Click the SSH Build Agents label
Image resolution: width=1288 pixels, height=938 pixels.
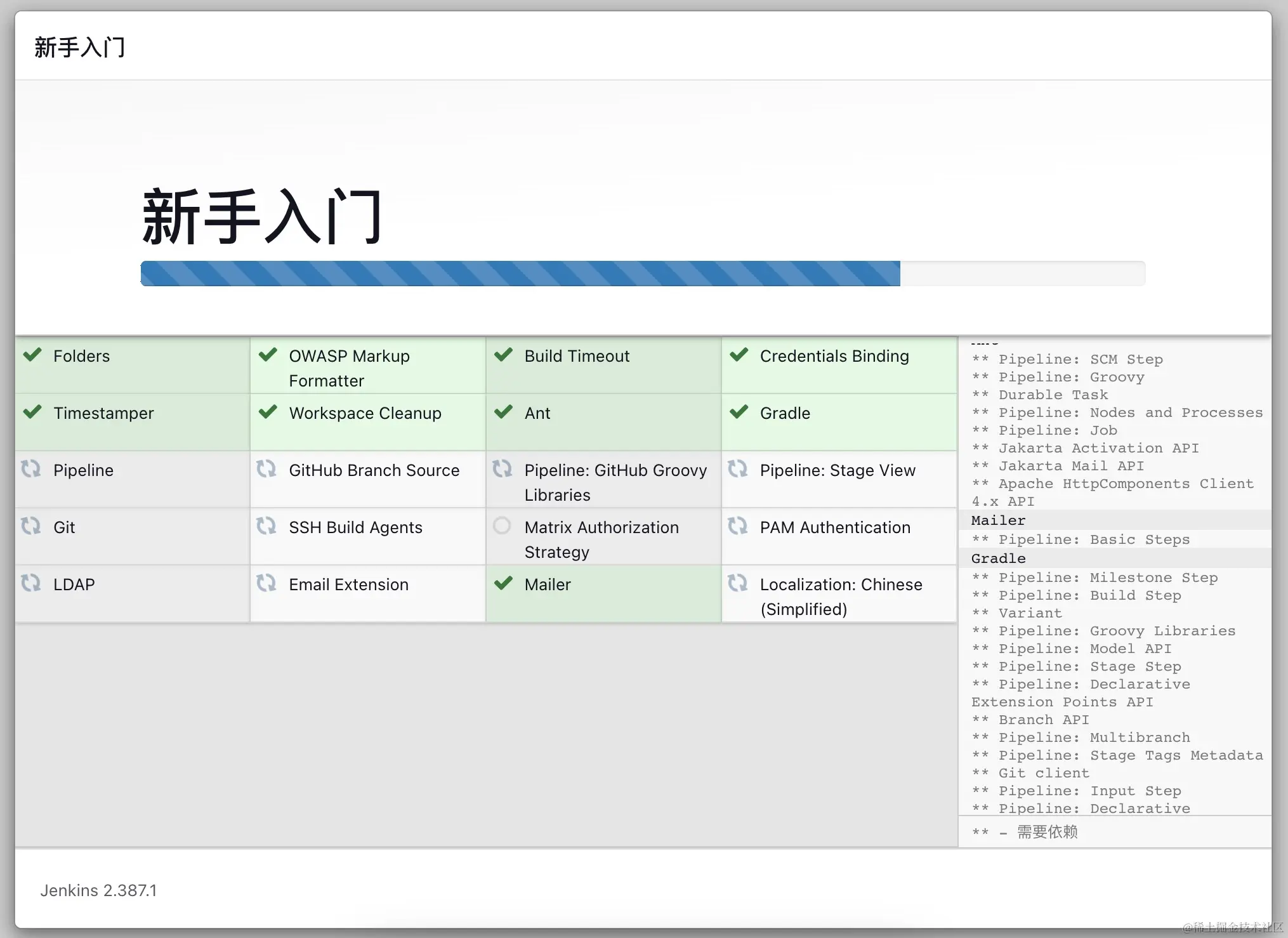tap(355, 527)
